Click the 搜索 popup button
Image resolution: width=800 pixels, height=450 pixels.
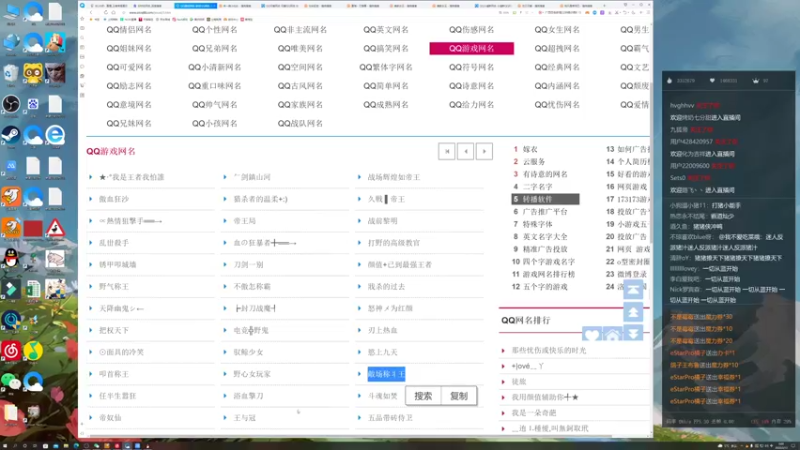click(x=423, y=396)
